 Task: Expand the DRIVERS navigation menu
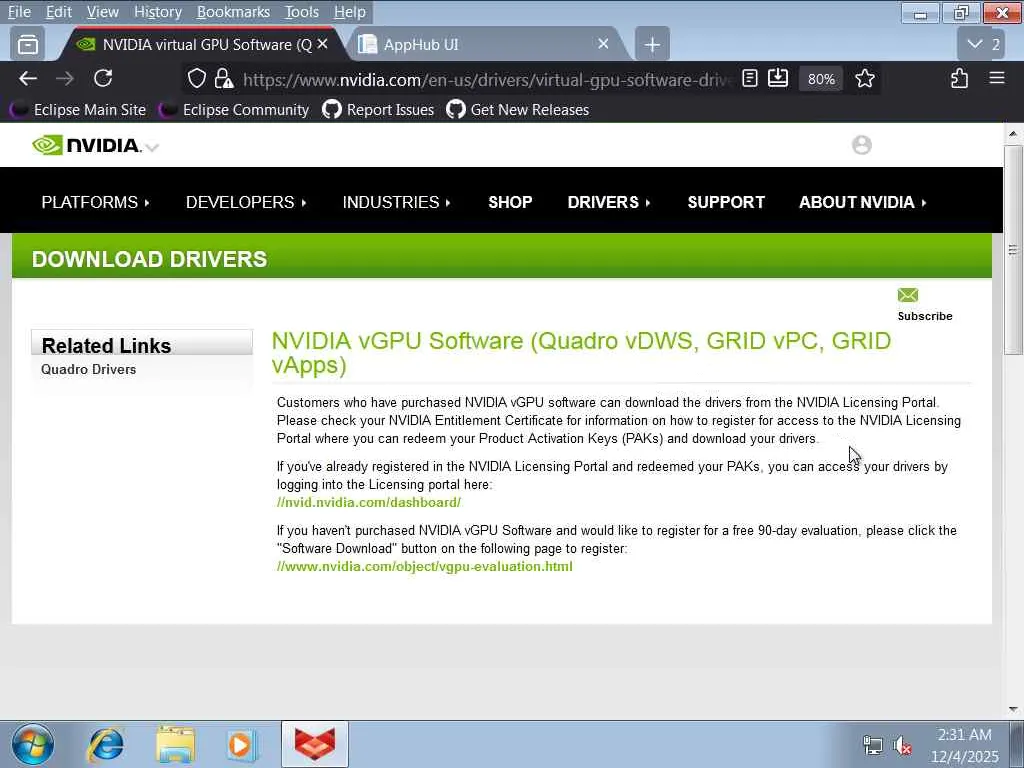[x=609, y=202]
